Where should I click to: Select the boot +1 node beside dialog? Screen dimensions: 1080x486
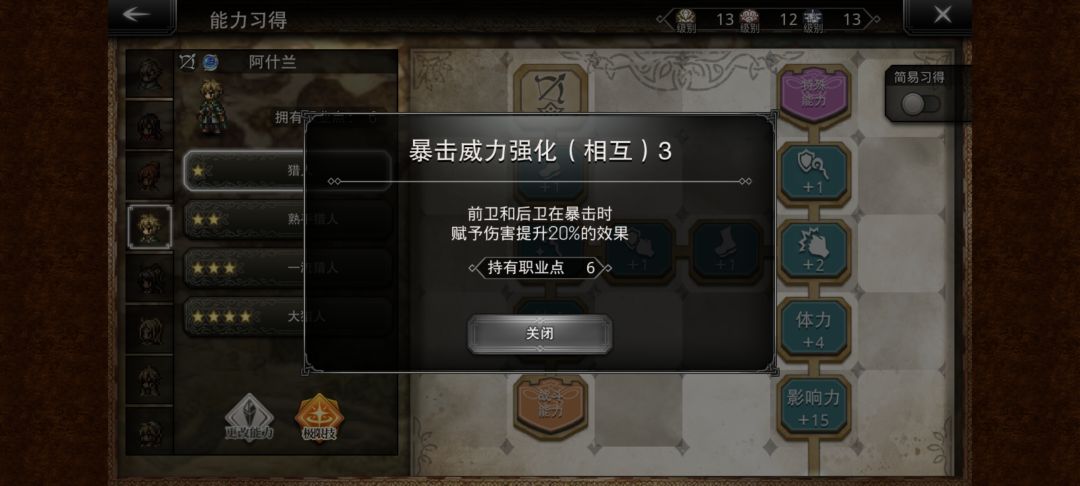point(725,251)
